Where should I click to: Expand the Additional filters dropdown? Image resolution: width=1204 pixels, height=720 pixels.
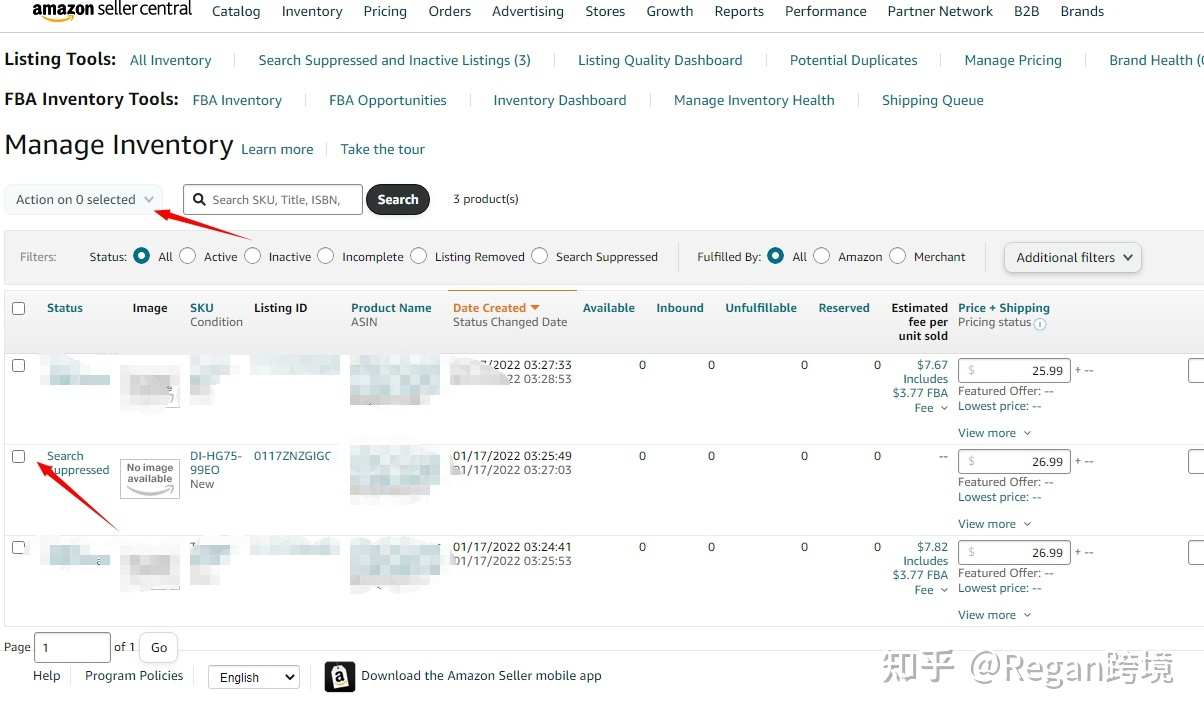point(1072,257)
